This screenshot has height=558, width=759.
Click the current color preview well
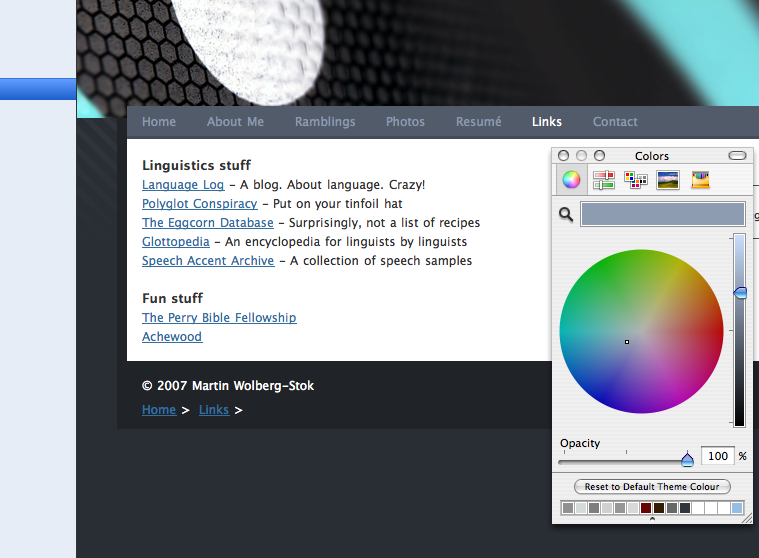tap(663, 214)
